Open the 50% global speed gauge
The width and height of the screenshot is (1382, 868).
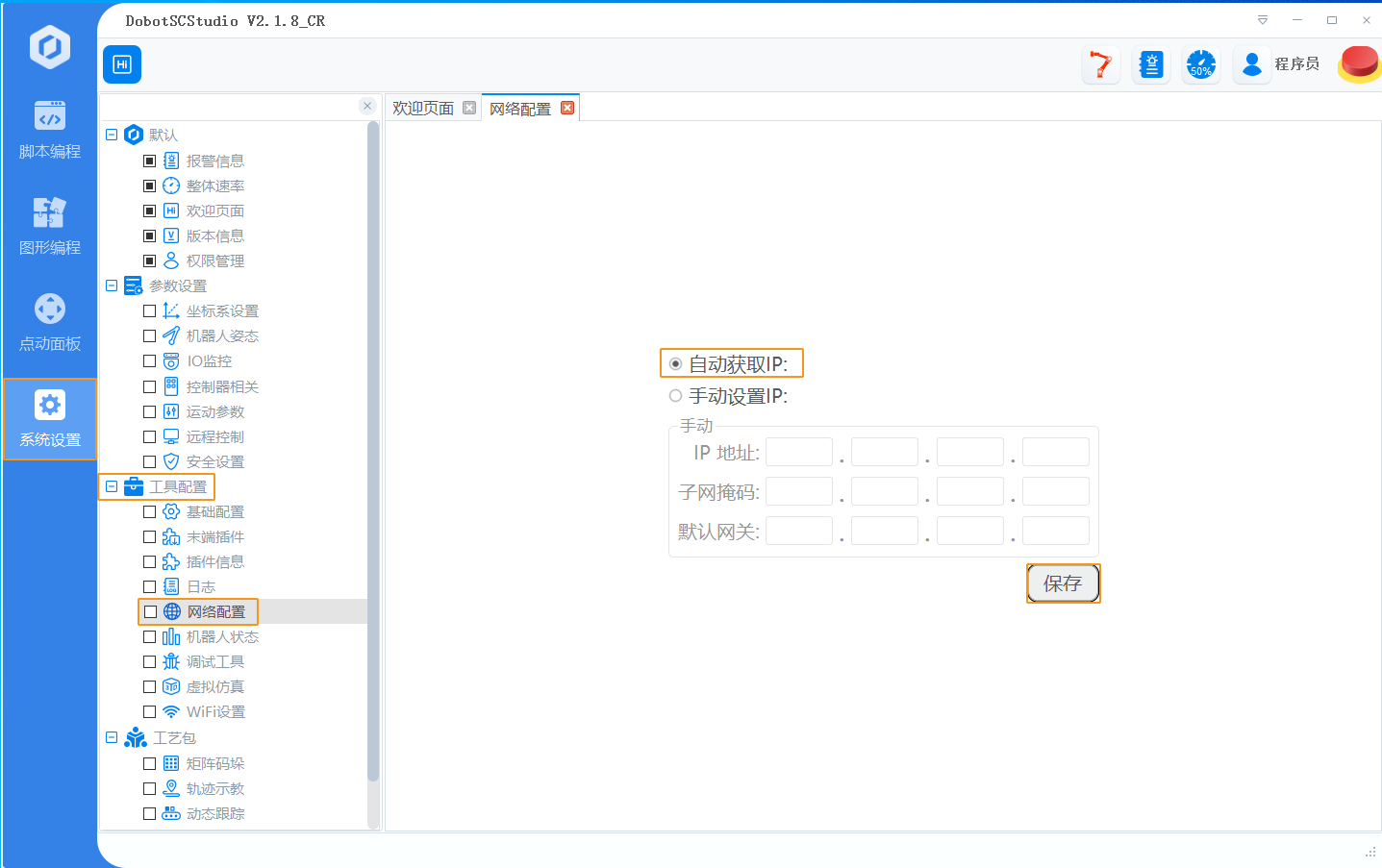(x=1201, y=64)
